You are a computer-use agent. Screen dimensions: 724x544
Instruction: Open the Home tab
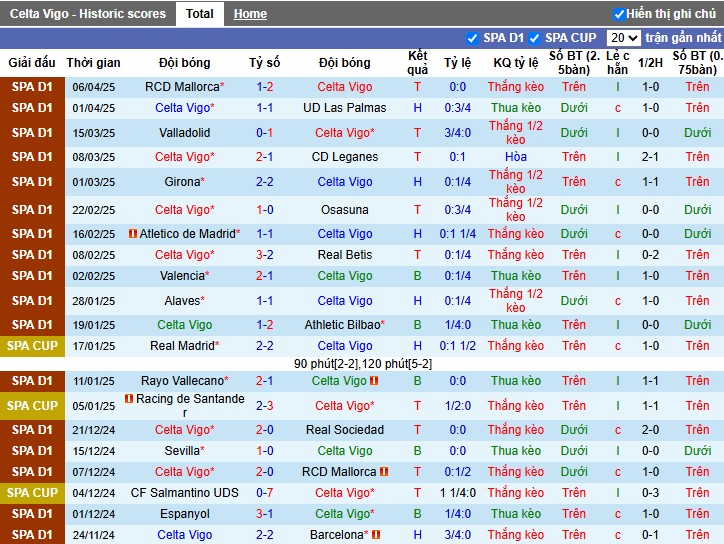(x=250, y=14)
